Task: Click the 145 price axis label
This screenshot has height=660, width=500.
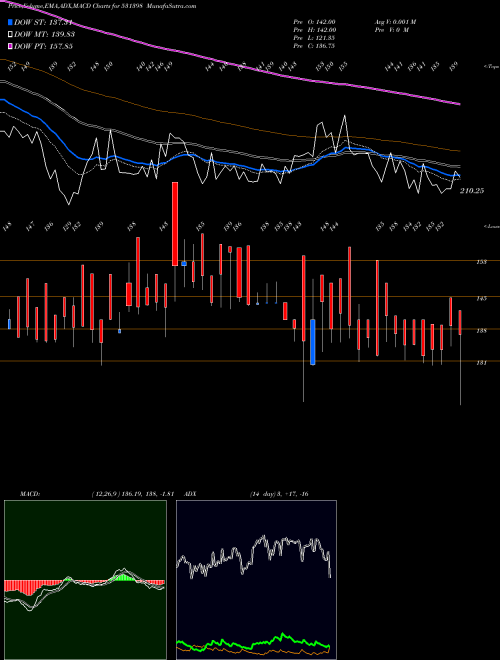Action: [481, 298]
